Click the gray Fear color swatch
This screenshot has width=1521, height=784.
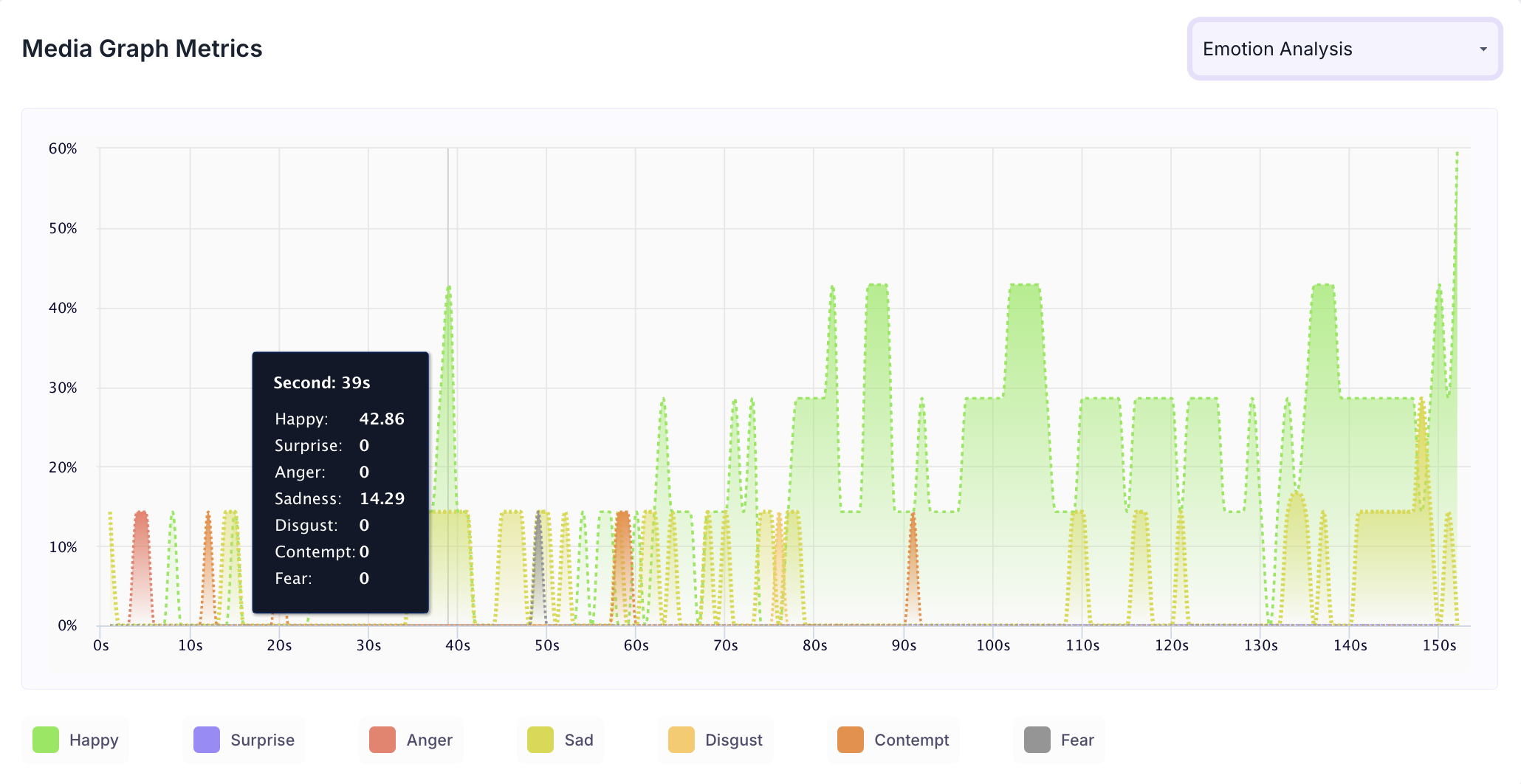pos(1037,740)
